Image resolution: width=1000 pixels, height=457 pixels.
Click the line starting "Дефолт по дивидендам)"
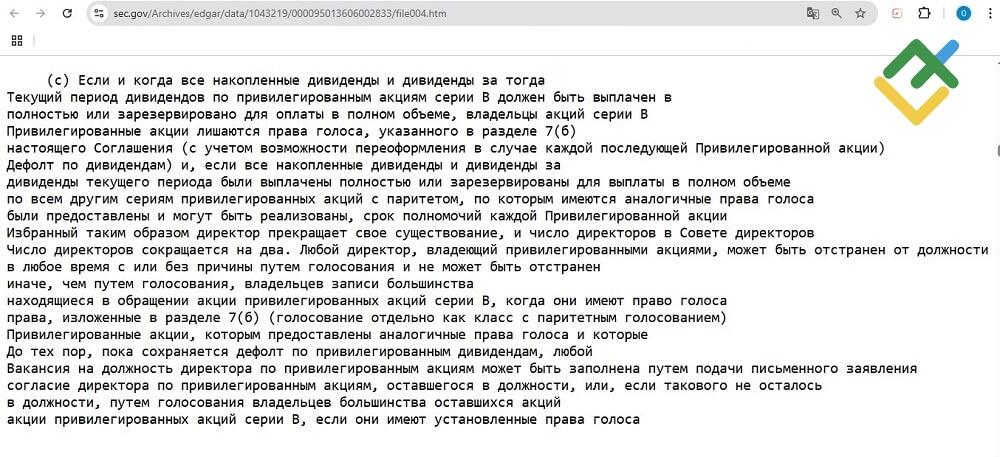coord(283,165)
